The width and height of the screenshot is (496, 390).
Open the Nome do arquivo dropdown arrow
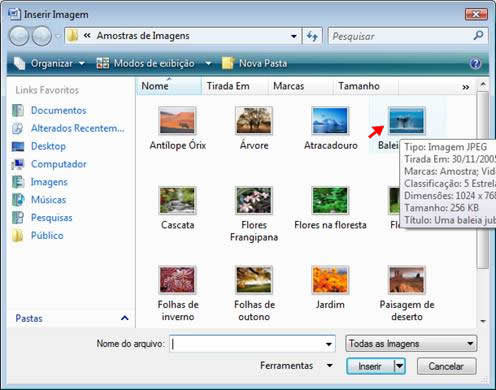329,344
